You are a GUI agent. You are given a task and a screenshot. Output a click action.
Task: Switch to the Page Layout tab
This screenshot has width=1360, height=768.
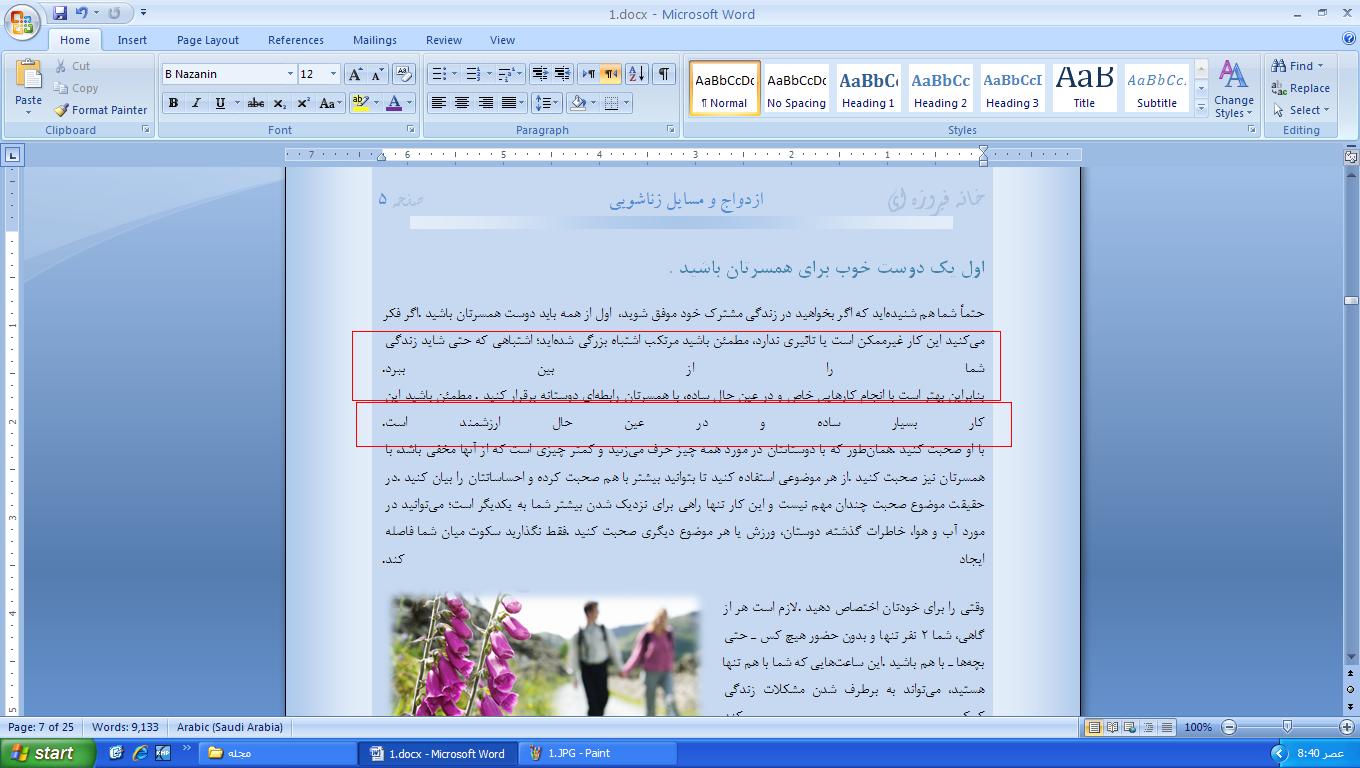pyautogui.click(x=208, y=40)
